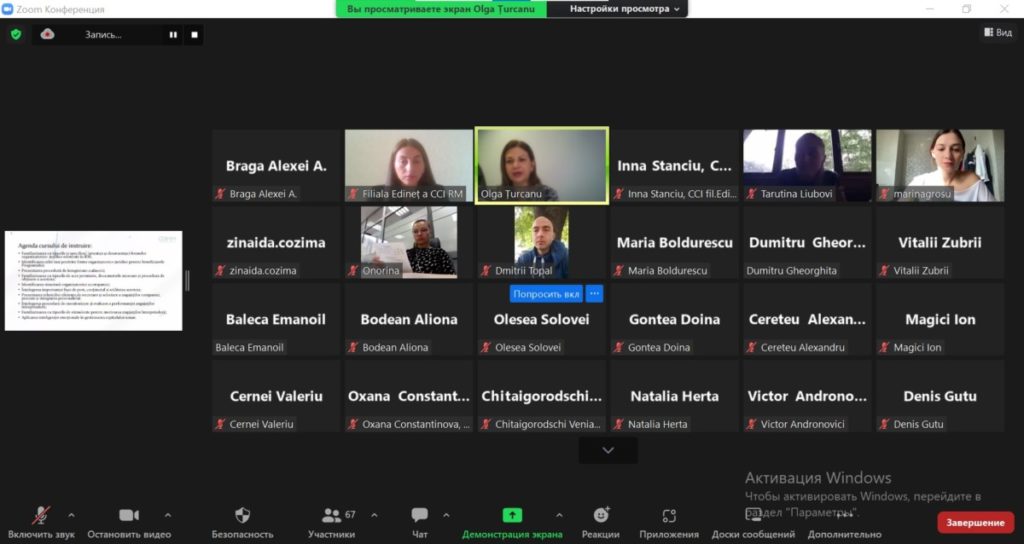Click Chitaigorodschi Venia... name label
This screenshot has width=1024, height=544.
coord(547,424)
